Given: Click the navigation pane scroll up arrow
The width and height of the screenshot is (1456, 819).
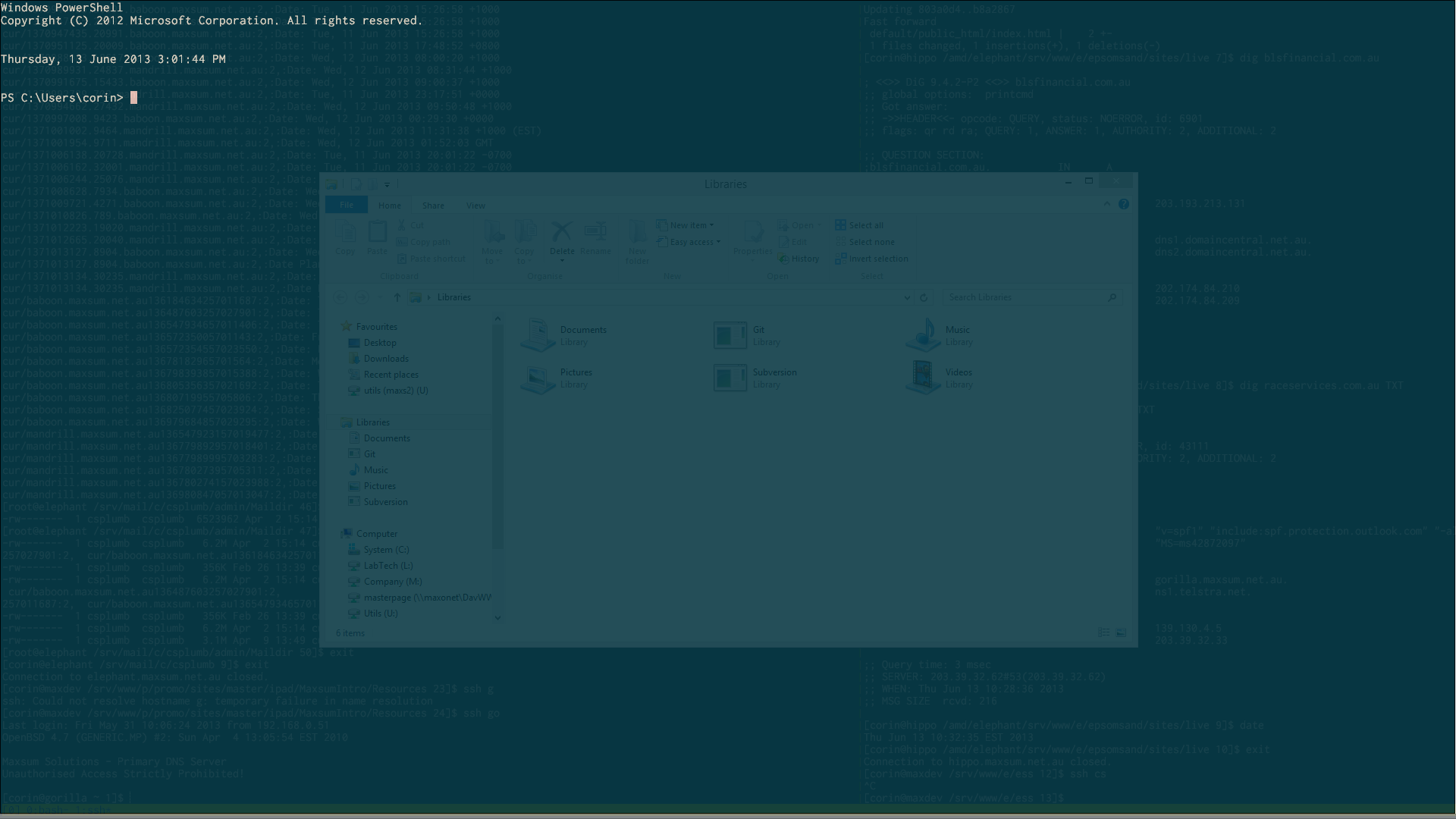Looking at the screenshot, I should tap(497, 319).
